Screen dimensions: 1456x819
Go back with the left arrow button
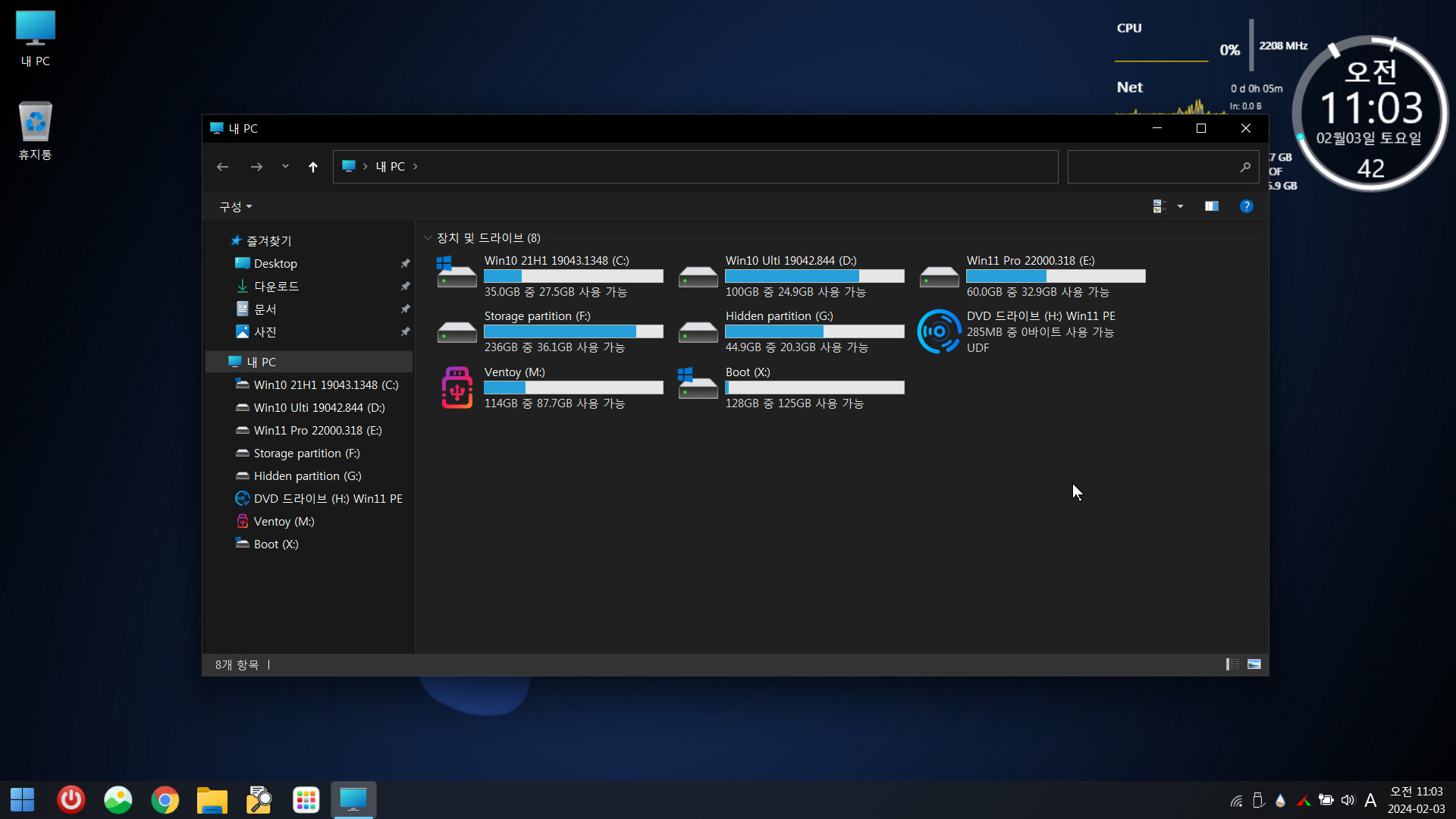tap(222, 167)
